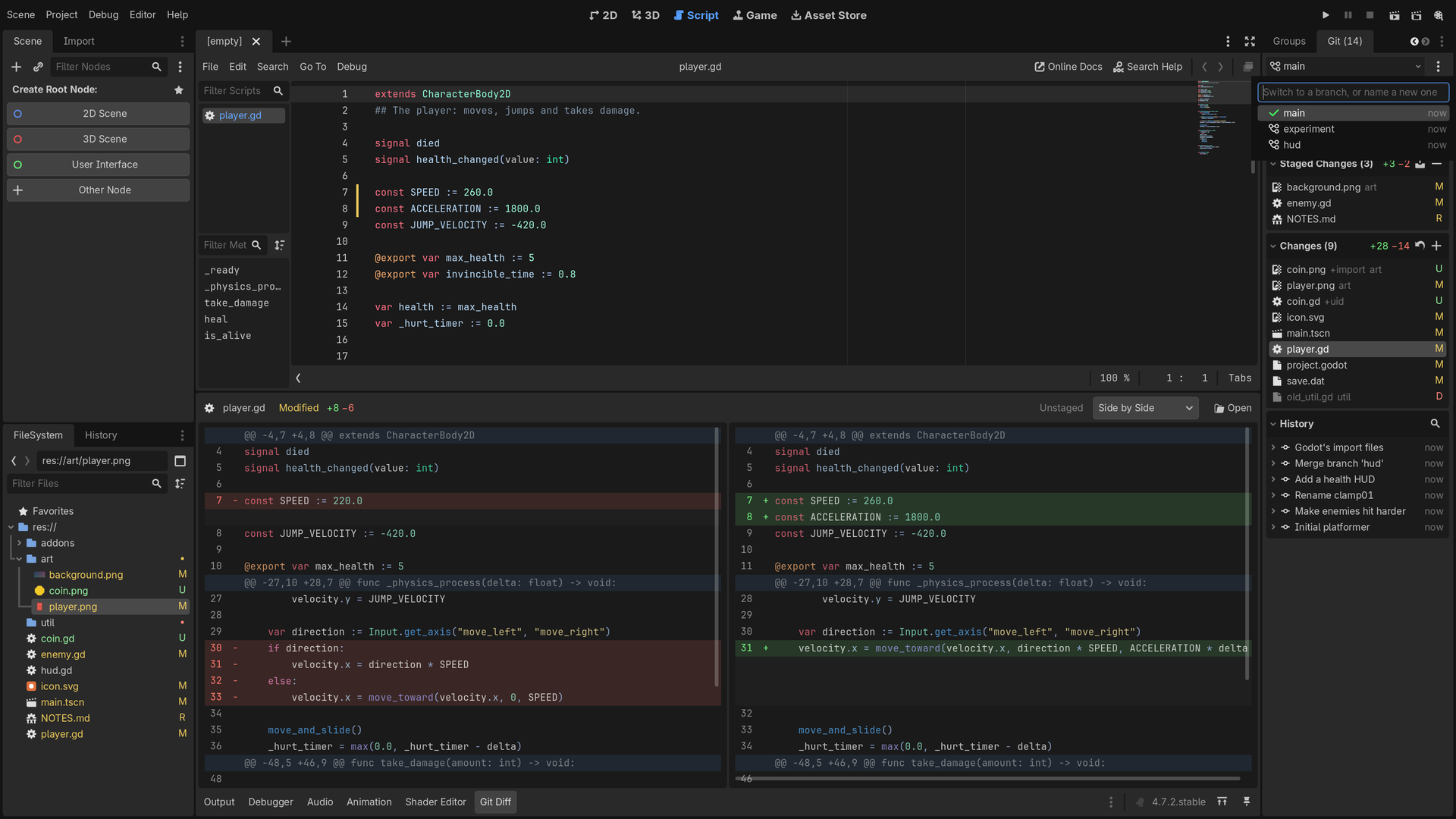Collapse the art folder in FileSystem
Screen dimensions: 1456x819
[19, 559]
